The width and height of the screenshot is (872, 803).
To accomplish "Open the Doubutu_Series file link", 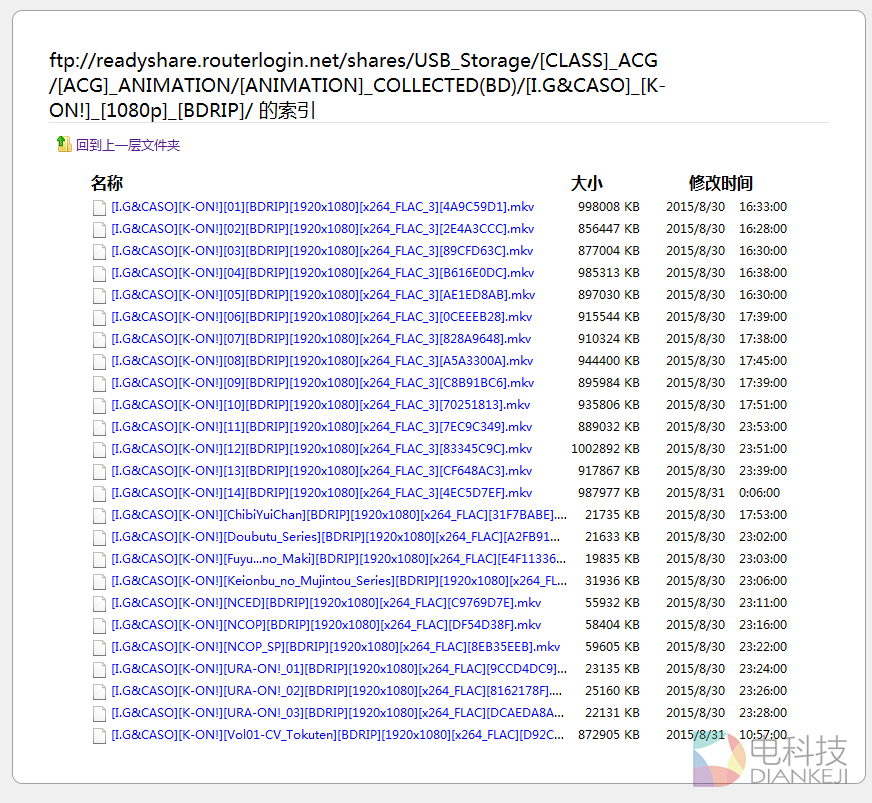I will point(338,537).
